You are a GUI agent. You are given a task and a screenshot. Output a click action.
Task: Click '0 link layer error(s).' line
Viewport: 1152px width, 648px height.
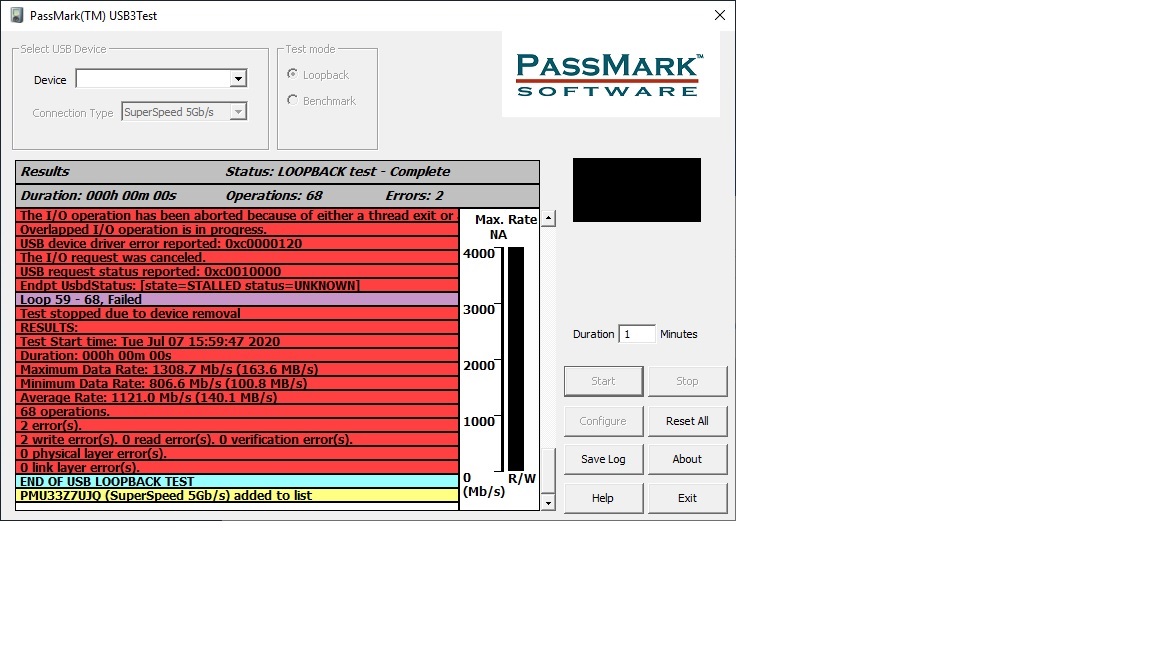click(x=237, y=467)
